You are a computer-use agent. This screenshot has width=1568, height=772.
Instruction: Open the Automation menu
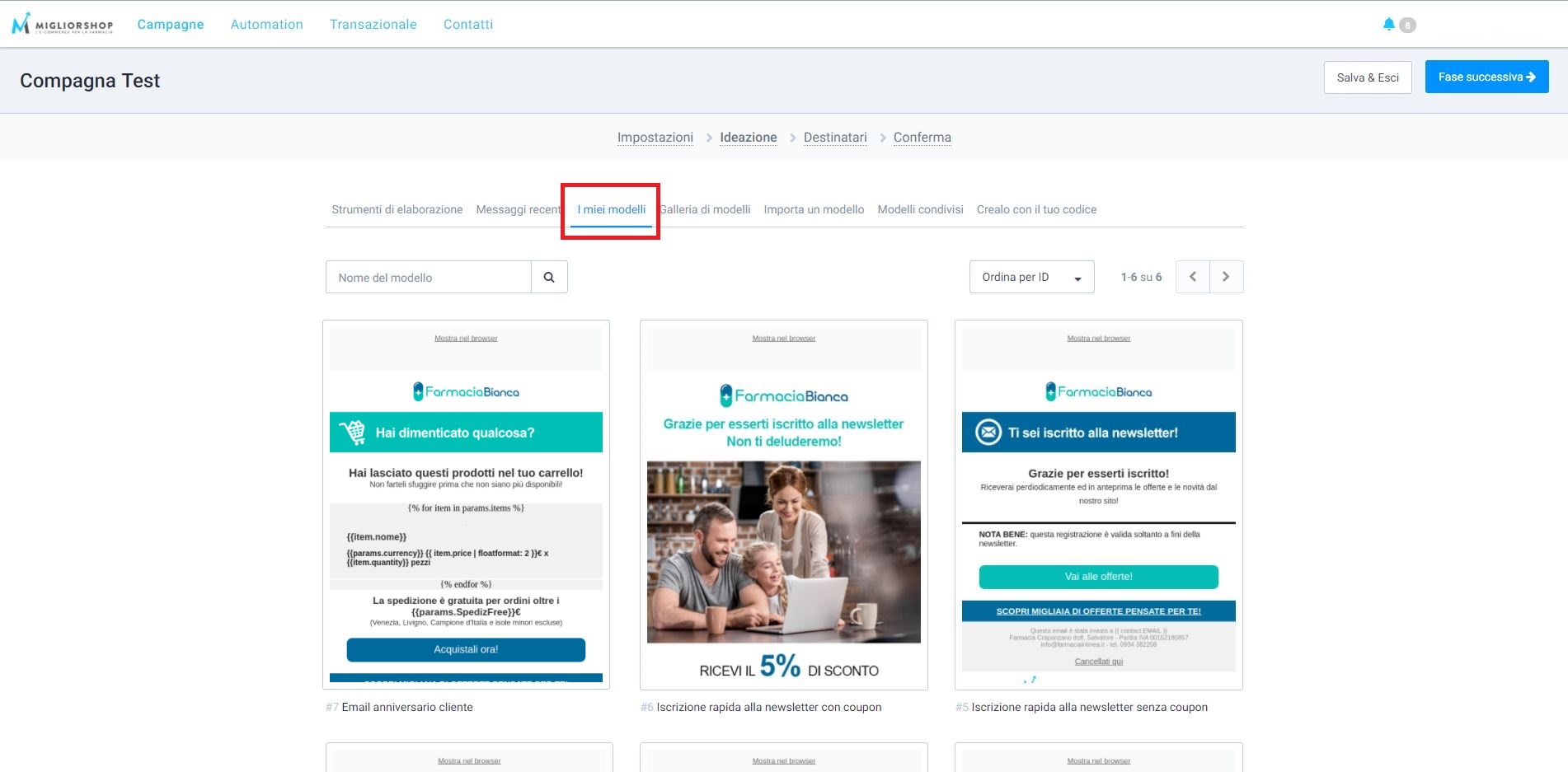266,25
